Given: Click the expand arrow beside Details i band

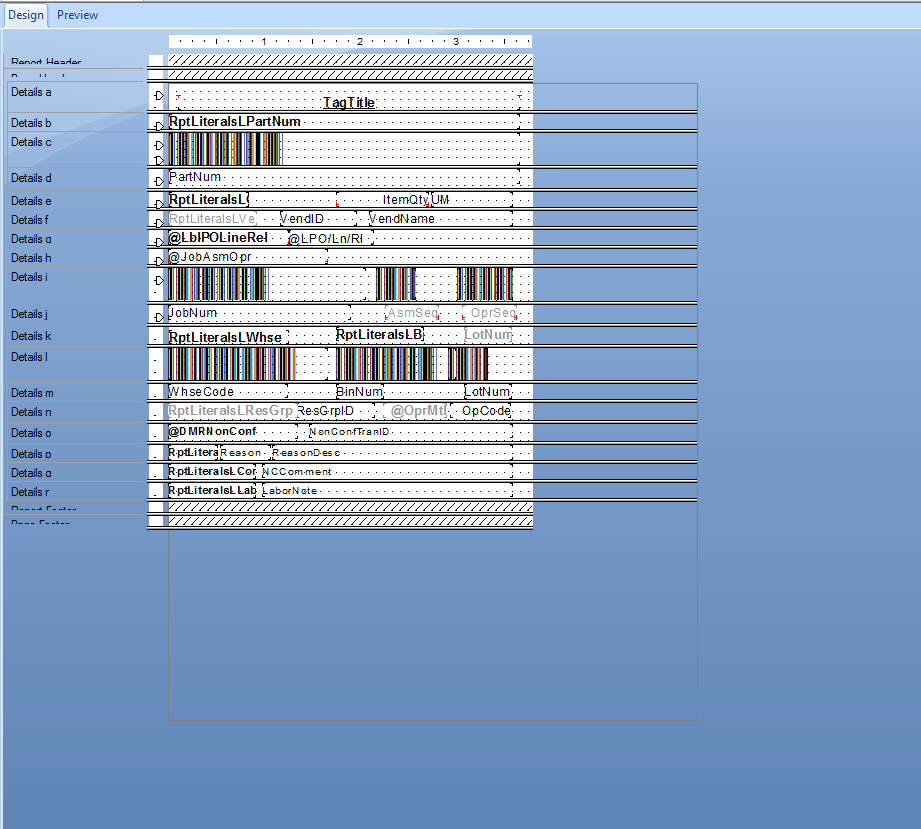Looking at the screenshot, I should pos(157,281).
